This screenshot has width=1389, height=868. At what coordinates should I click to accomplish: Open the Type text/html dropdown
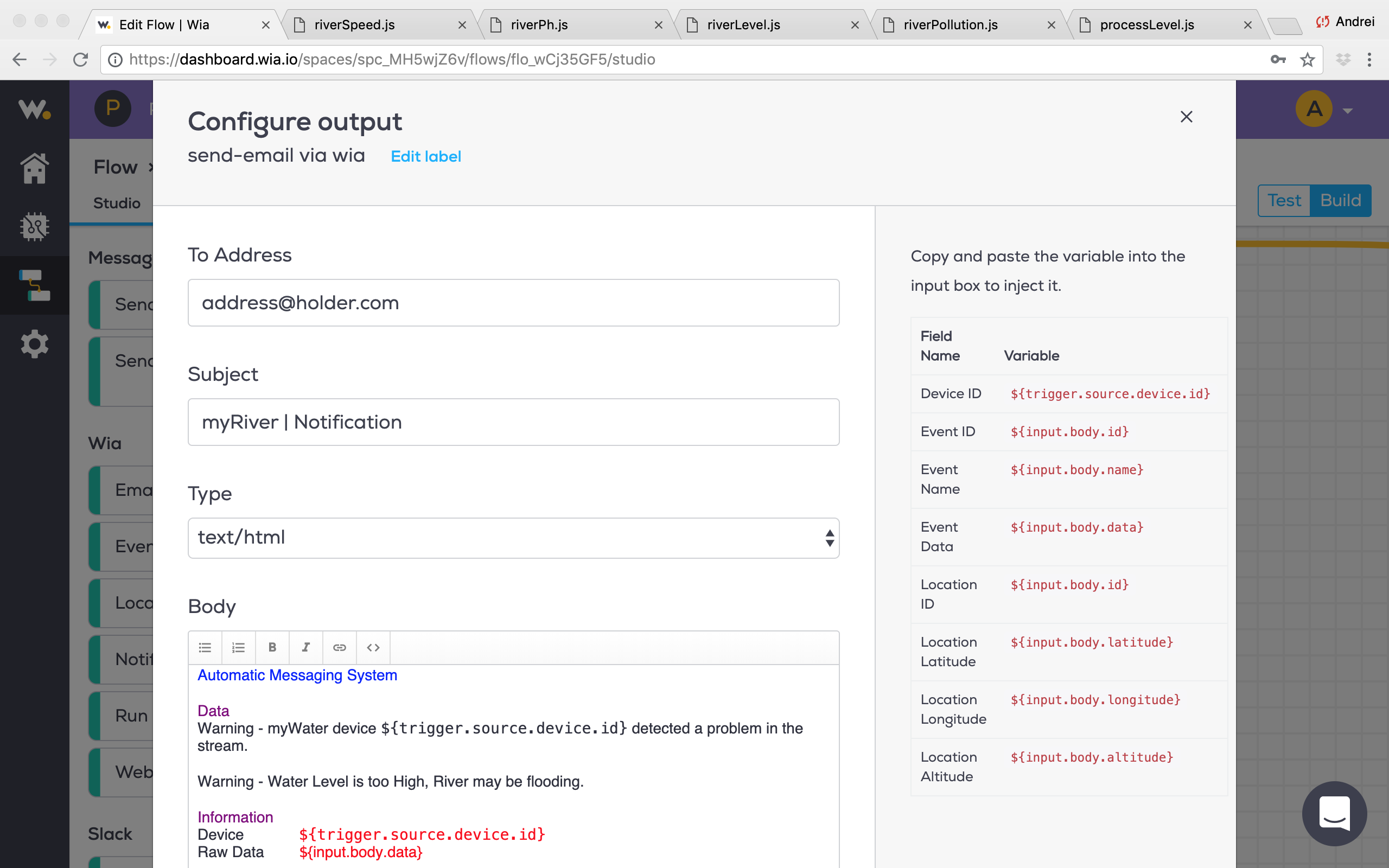click(513, 538)
